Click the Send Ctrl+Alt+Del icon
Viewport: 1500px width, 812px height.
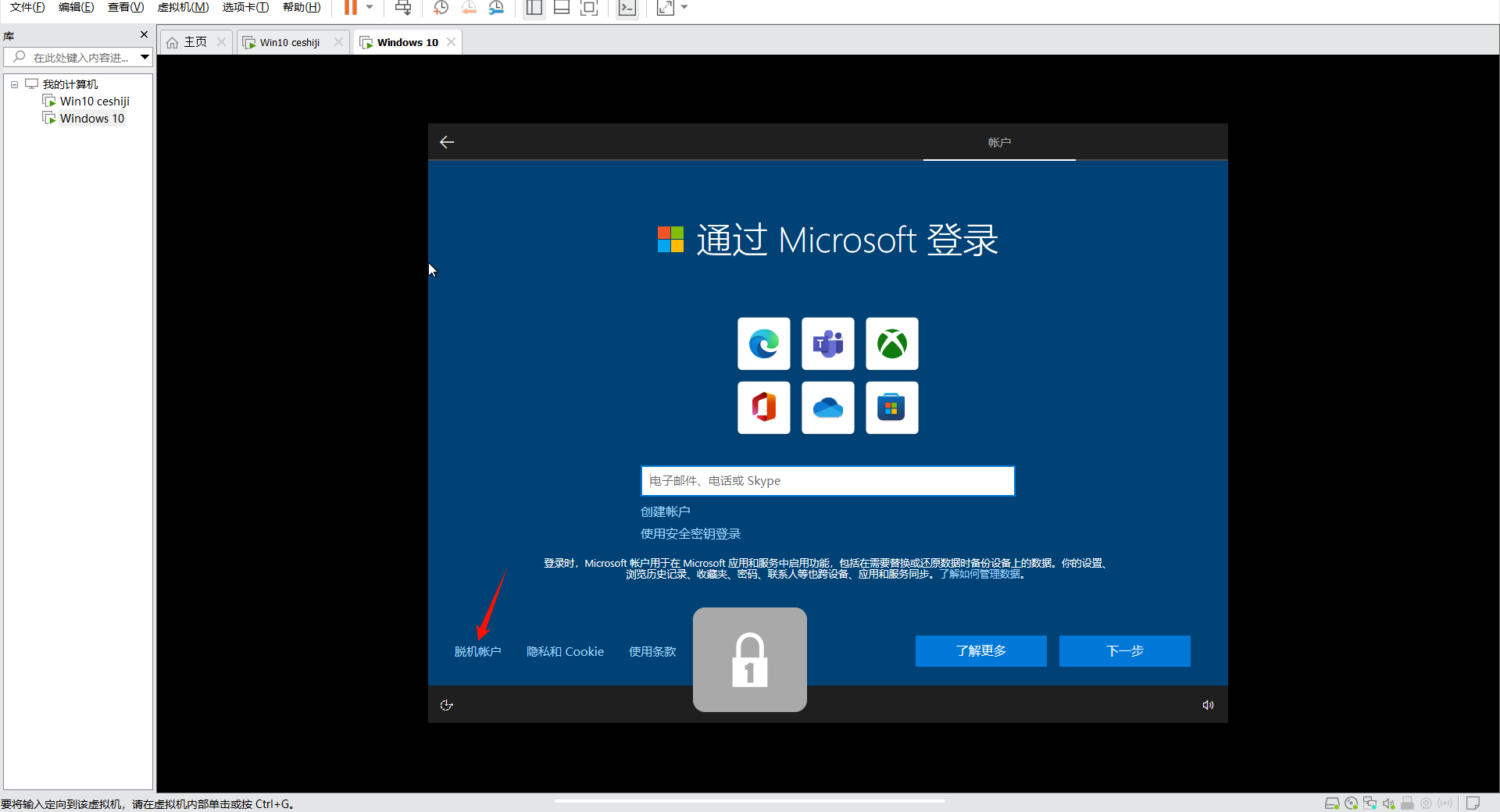coord(403,8)
